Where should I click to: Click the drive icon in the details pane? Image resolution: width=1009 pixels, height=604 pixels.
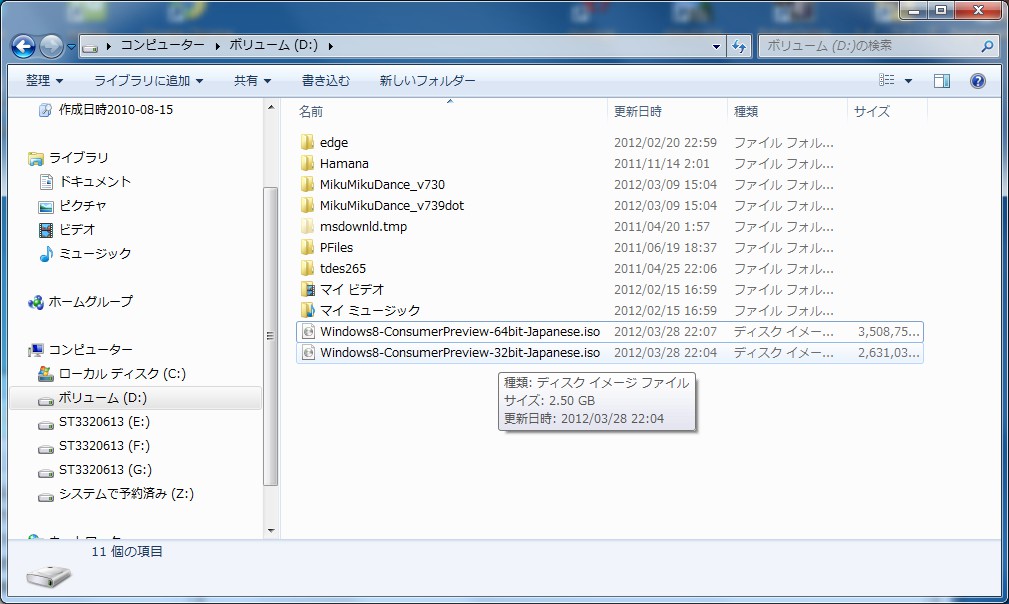[49, 576]
